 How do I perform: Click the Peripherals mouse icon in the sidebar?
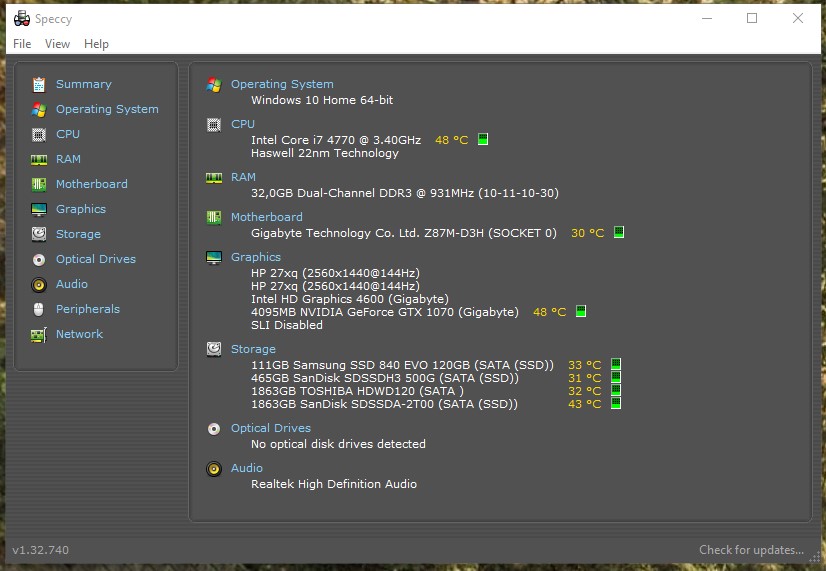click(38, 309)
